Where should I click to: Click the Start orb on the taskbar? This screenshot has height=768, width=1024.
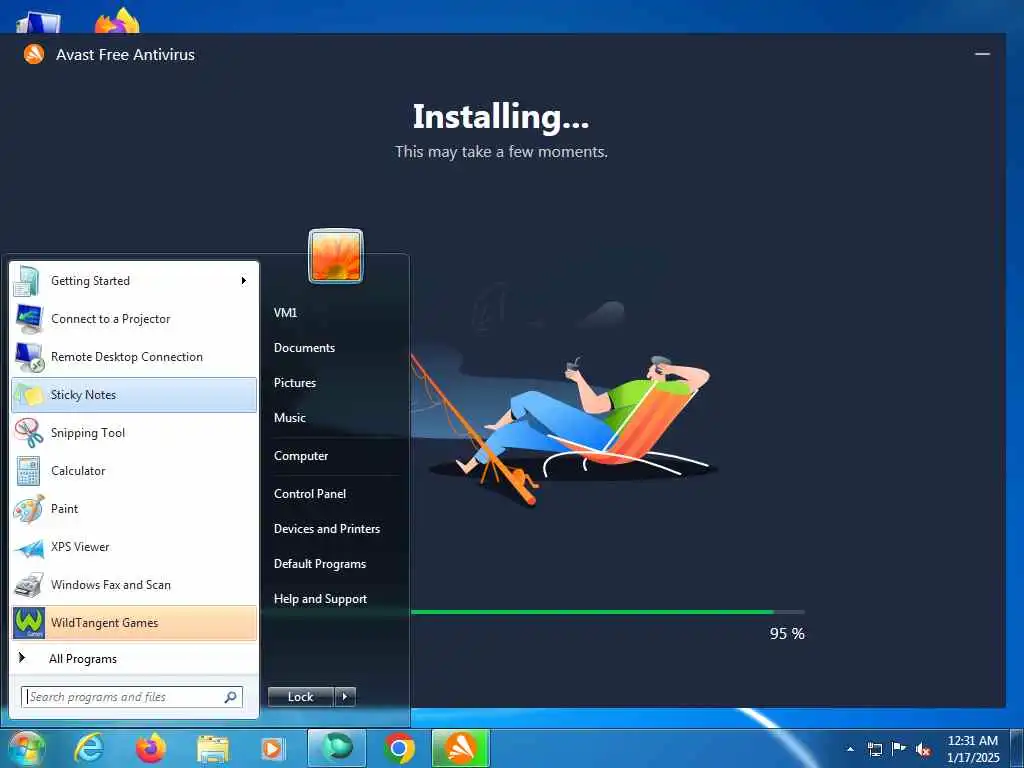point(26,748)
